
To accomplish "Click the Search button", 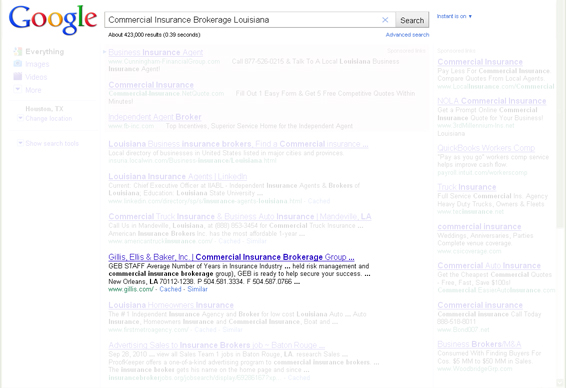I will point(412,20).
